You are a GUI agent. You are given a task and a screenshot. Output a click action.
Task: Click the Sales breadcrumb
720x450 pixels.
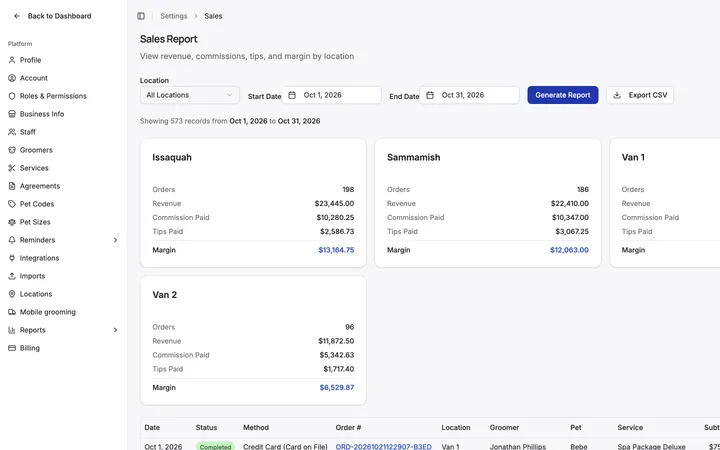tap(213, 16)
